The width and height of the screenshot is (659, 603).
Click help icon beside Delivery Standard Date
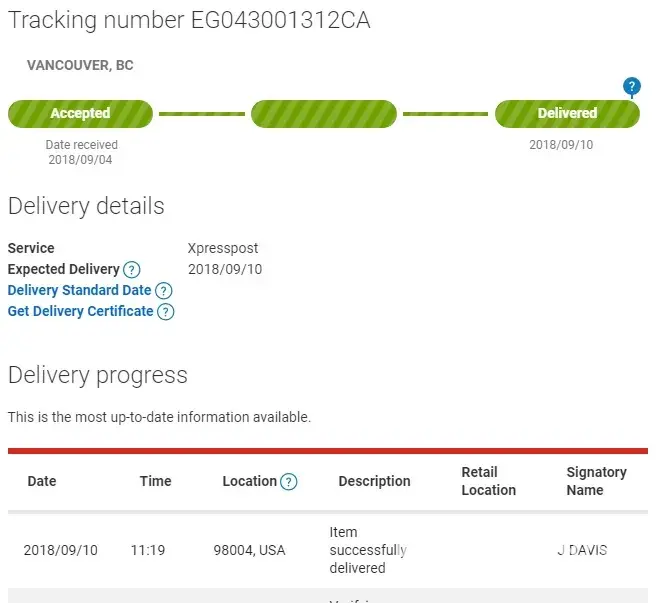pyautogui.click(x=164, y=291)
